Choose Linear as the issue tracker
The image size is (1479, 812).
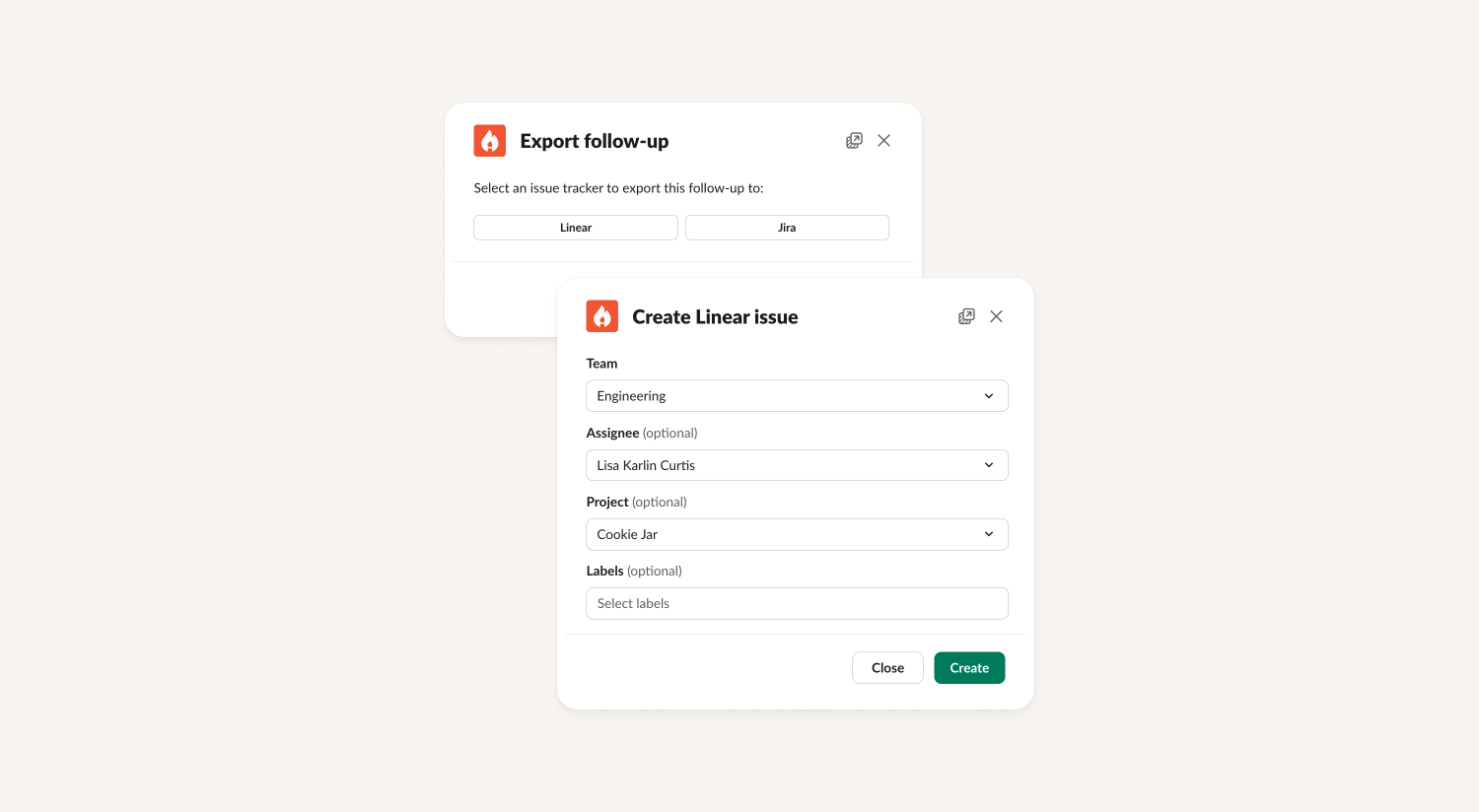click(x=576, y=228)
